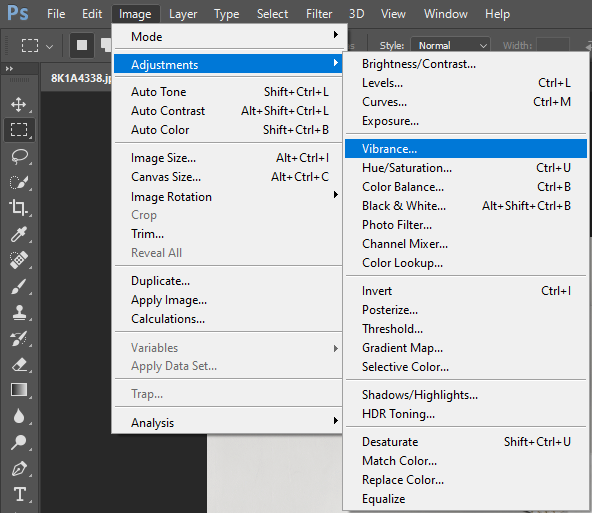Image resolution: width=592 pixels, height=513 pixels.
Task: Open the Style dropdown set to Normal
Action: [x=450, y=46]
